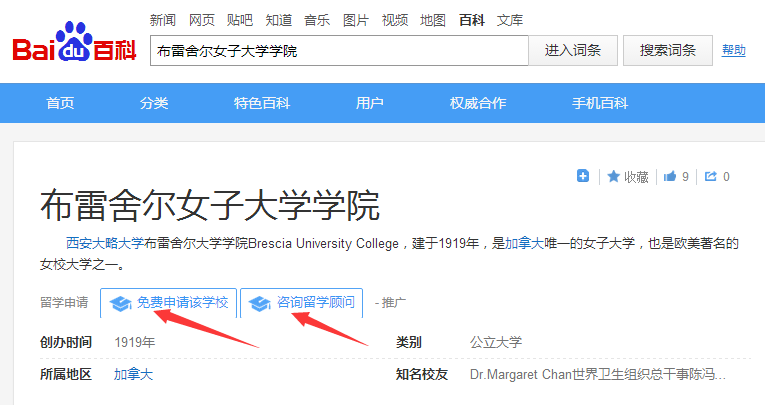Open 地图 in the top links
Viewport: 765px width, 405px height.
[x=433, y=20]
